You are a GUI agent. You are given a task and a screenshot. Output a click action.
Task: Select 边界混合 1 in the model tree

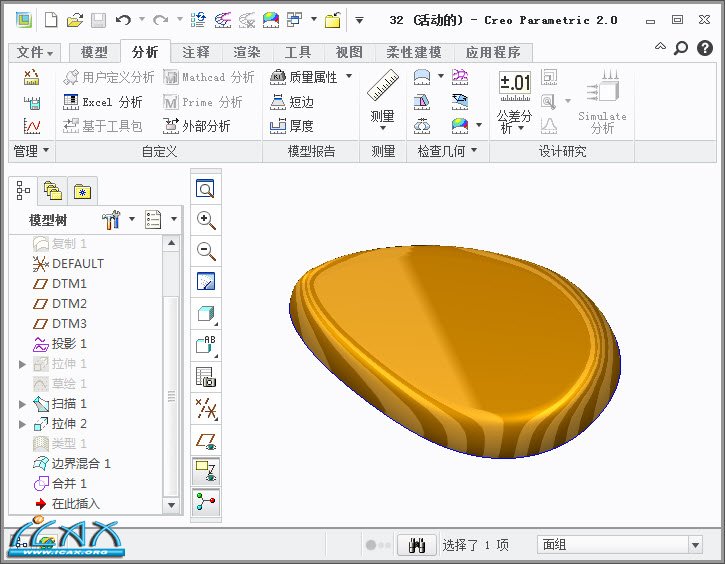point(81,464)
